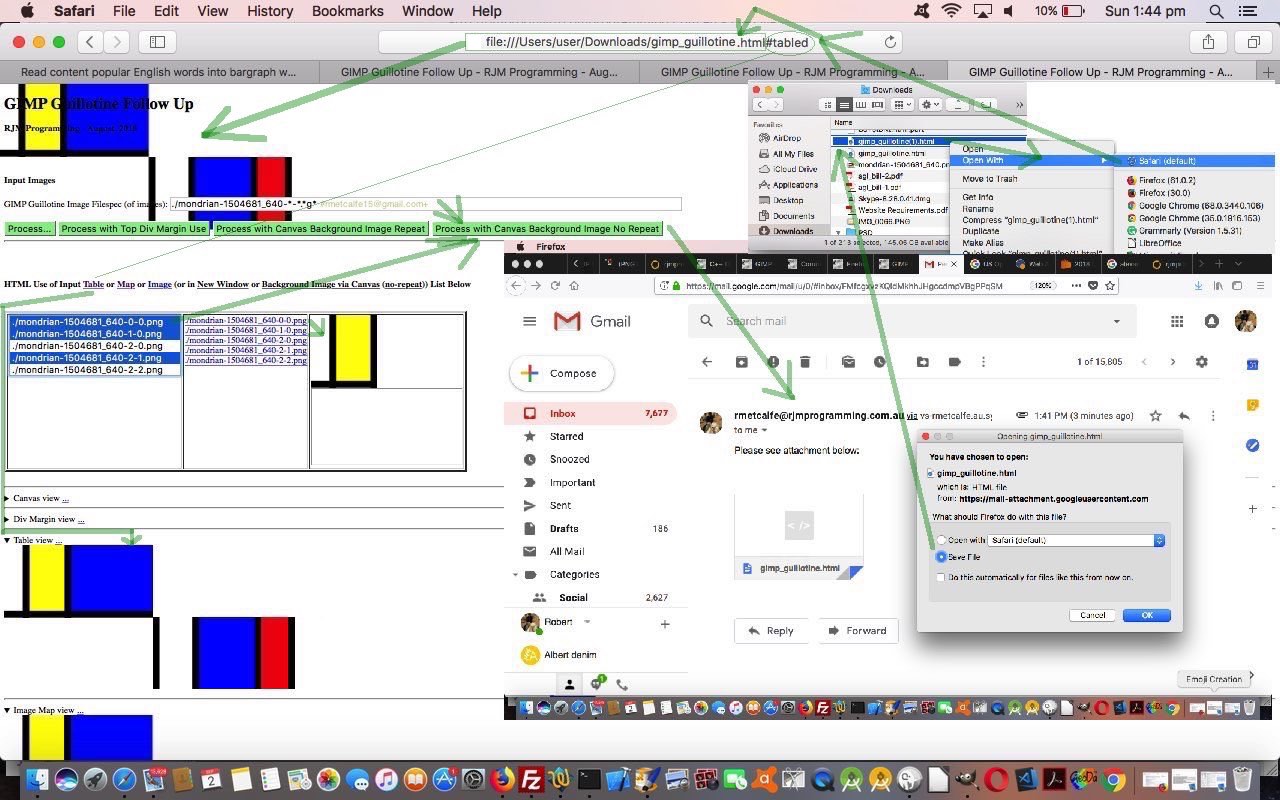Click Safari's reload page icon
Image resolution: width=1280 pixels, height=800 pixels.
click(890, 42)
